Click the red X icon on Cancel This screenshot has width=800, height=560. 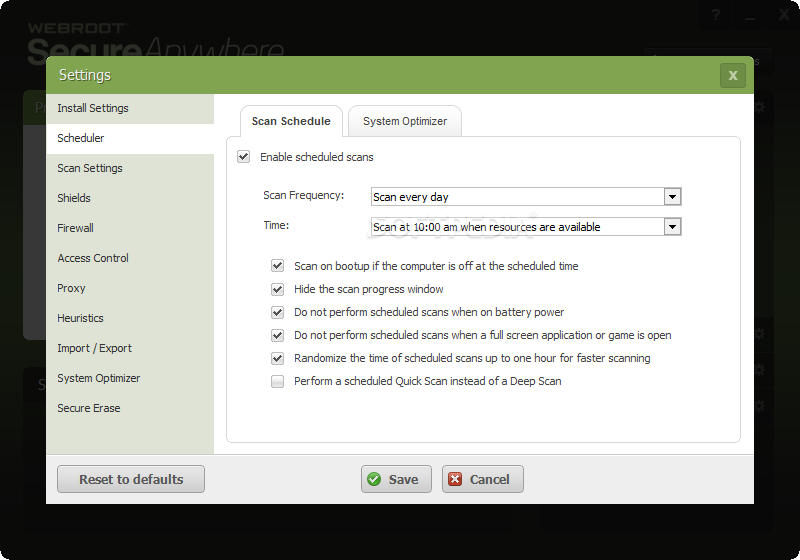(455, 479)
